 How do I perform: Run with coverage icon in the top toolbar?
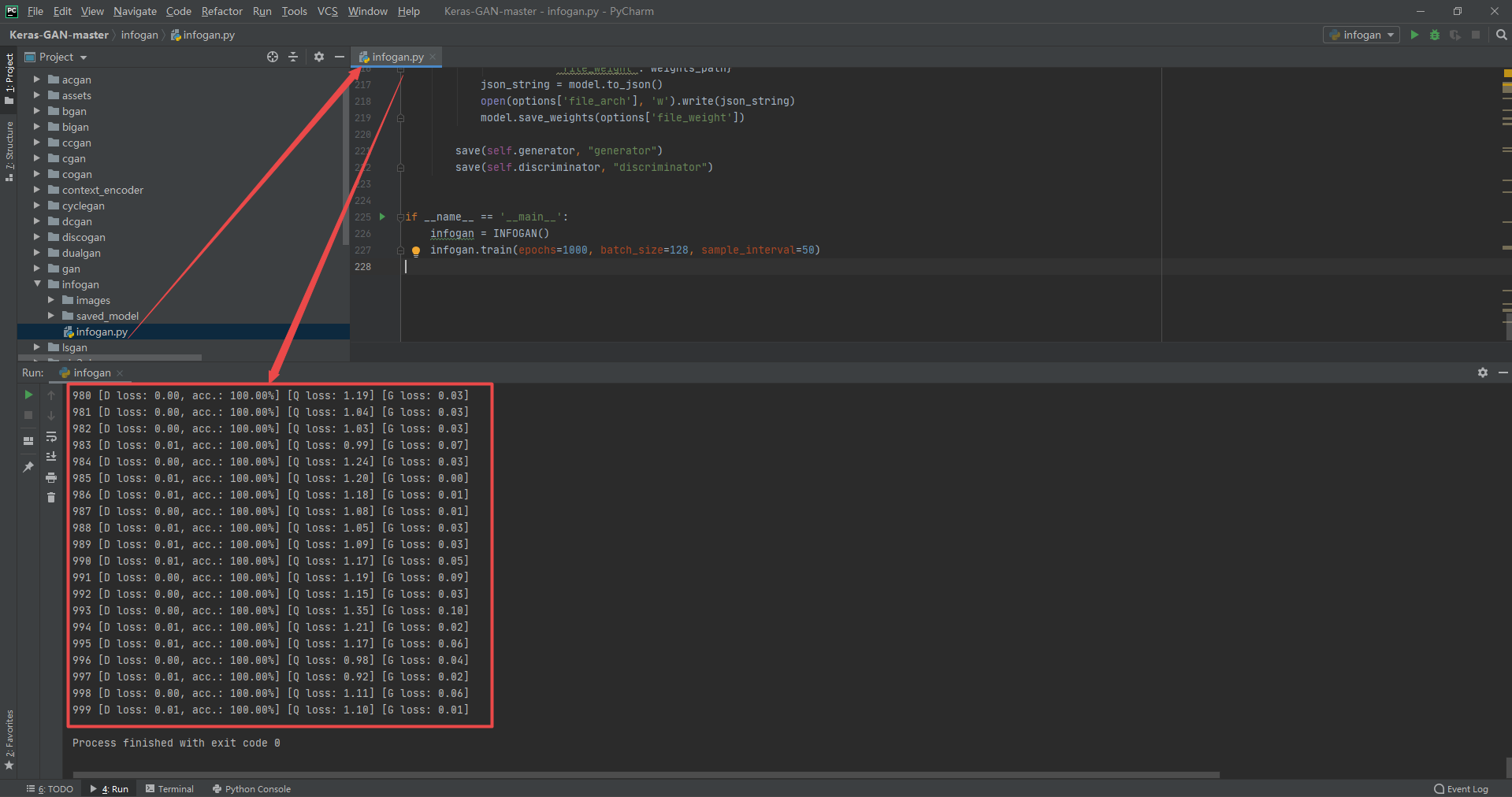pos(1455,35)
